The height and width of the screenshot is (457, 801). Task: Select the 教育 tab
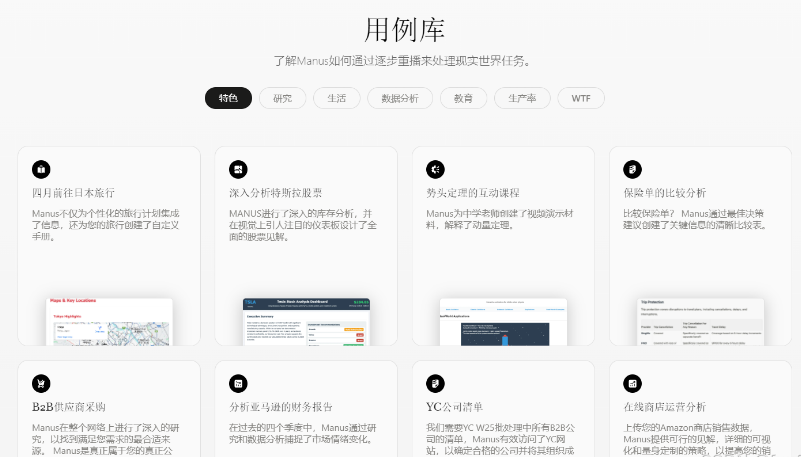[x=463, y=98]
